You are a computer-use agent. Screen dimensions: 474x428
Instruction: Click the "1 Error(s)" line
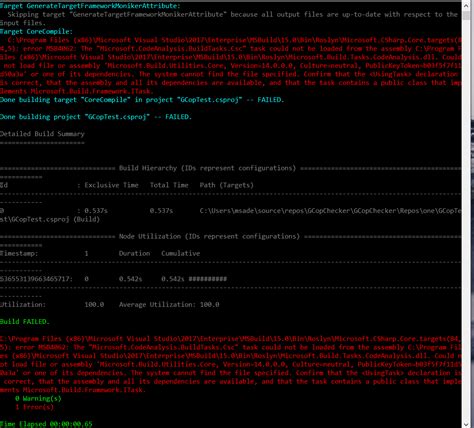[34, 407]
